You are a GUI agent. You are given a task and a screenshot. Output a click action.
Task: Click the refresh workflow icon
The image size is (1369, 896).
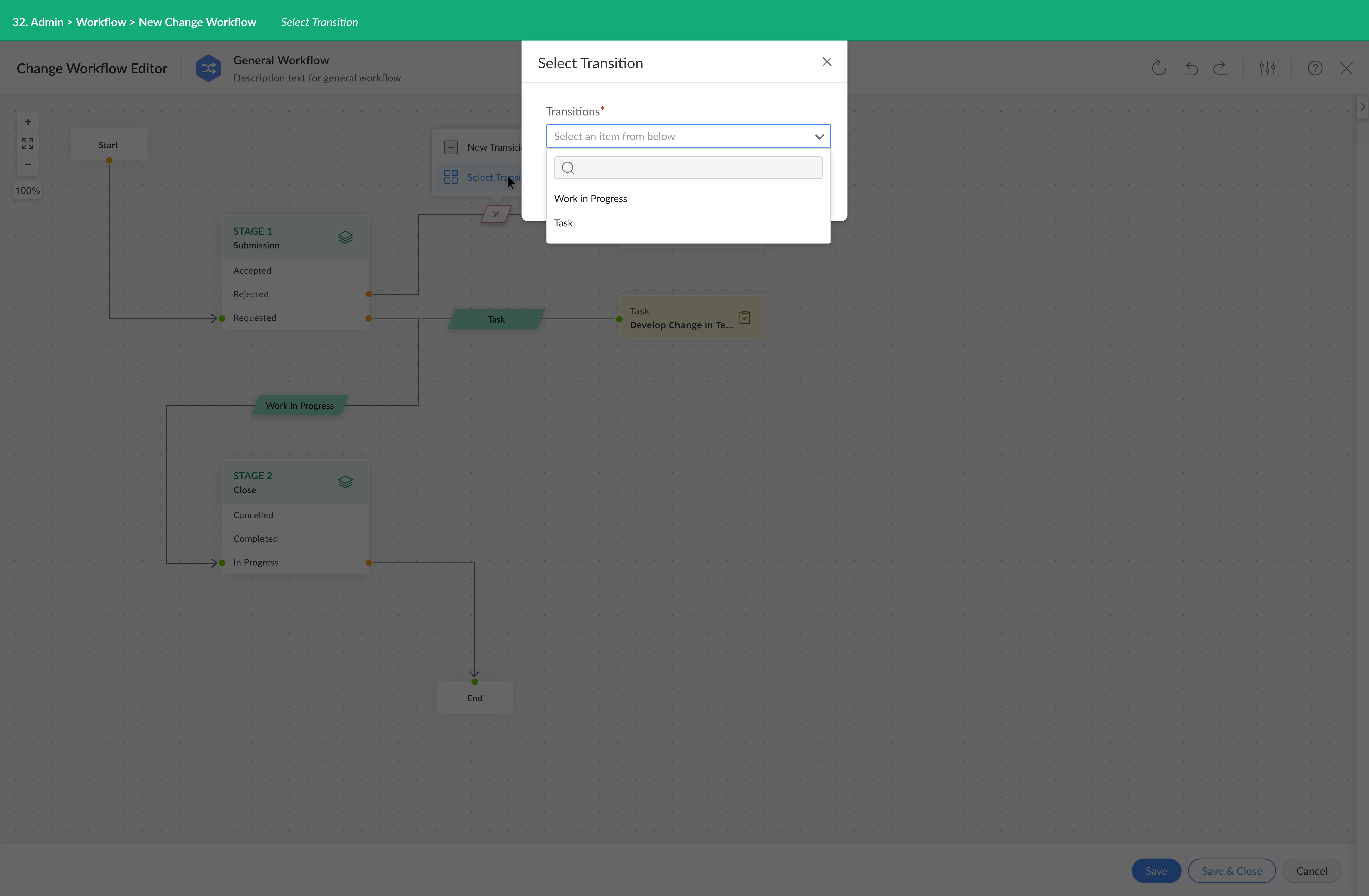click(1159, 68)
